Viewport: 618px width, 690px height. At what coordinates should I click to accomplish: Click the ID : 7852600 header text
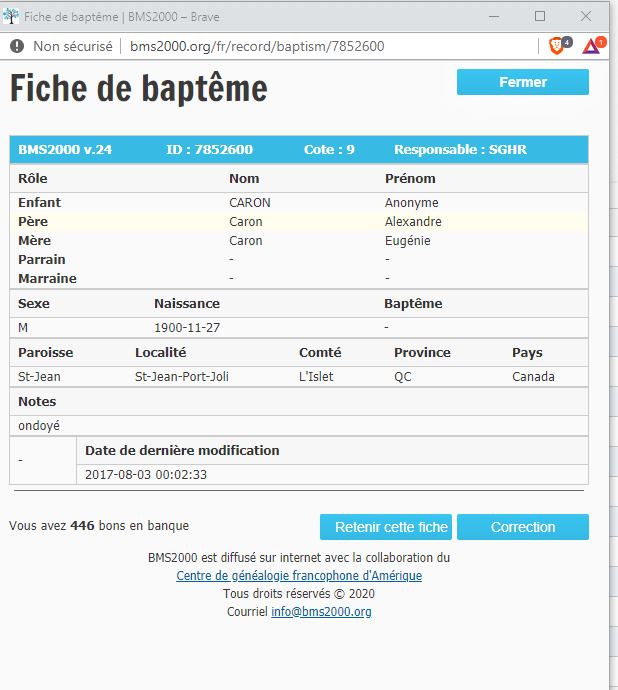pos(210,150)
